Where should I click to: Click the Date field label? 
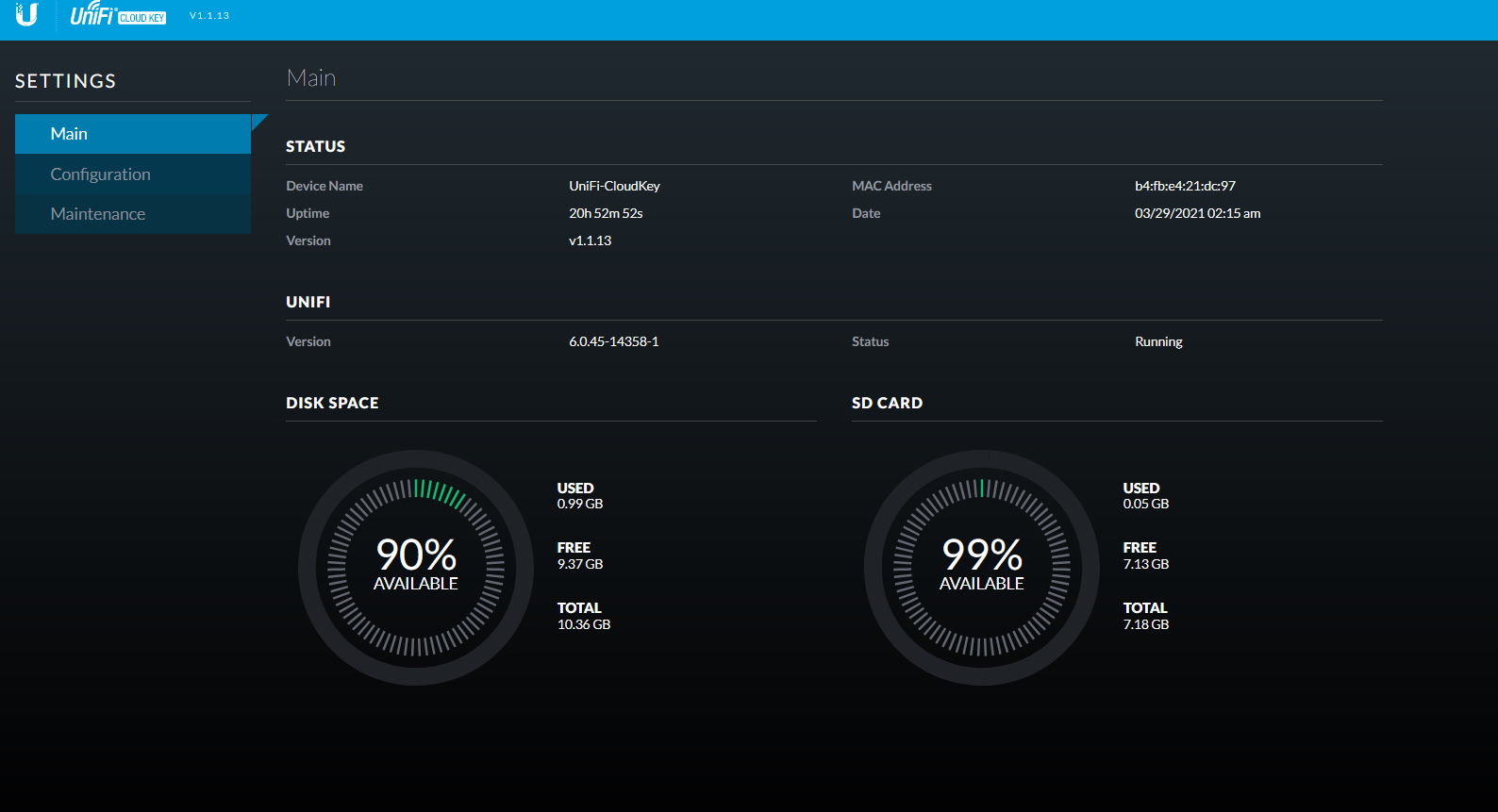click(866, 213)
